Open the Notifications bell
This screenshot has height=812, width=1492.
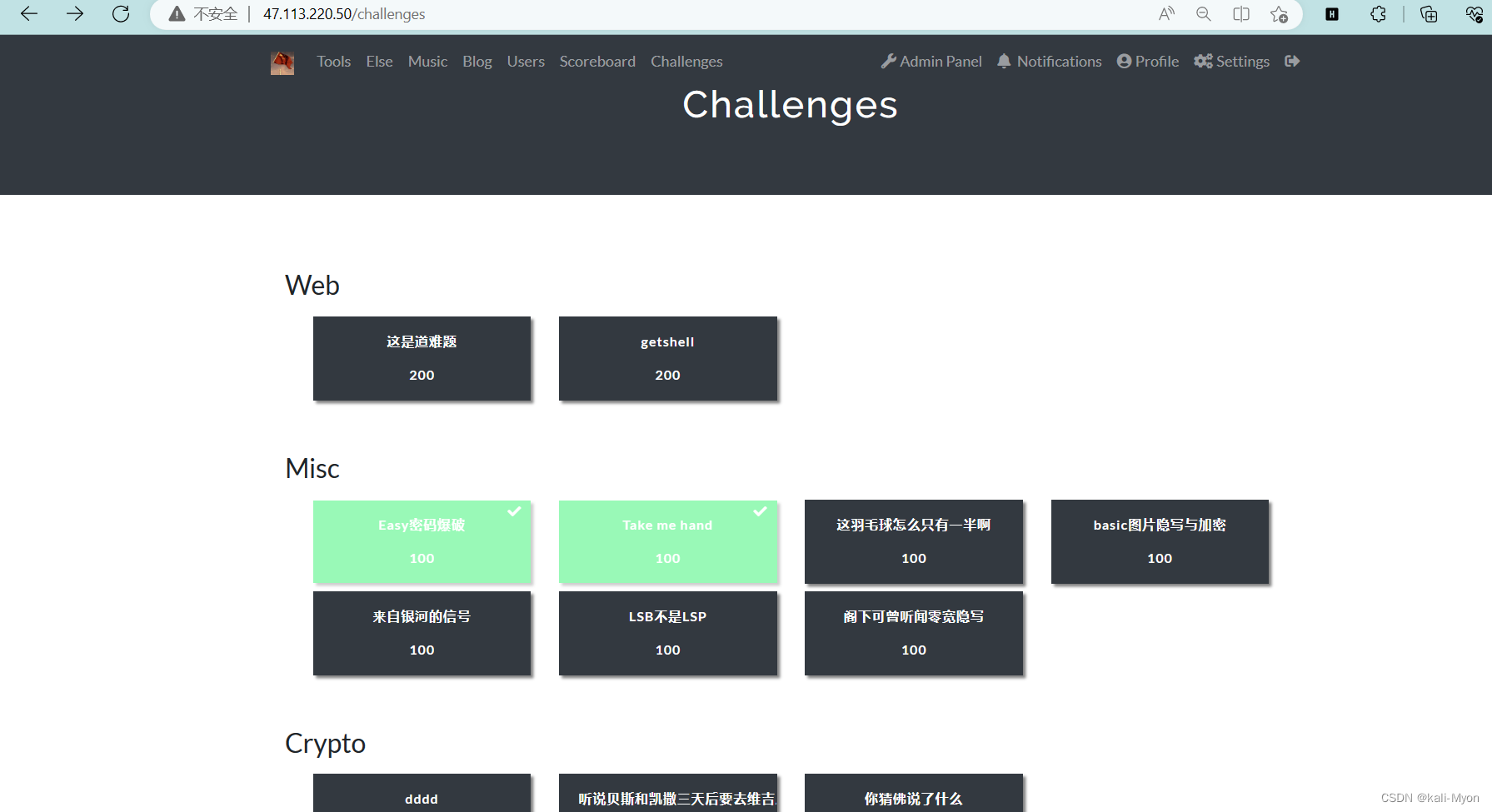[x=1004, y=61]
